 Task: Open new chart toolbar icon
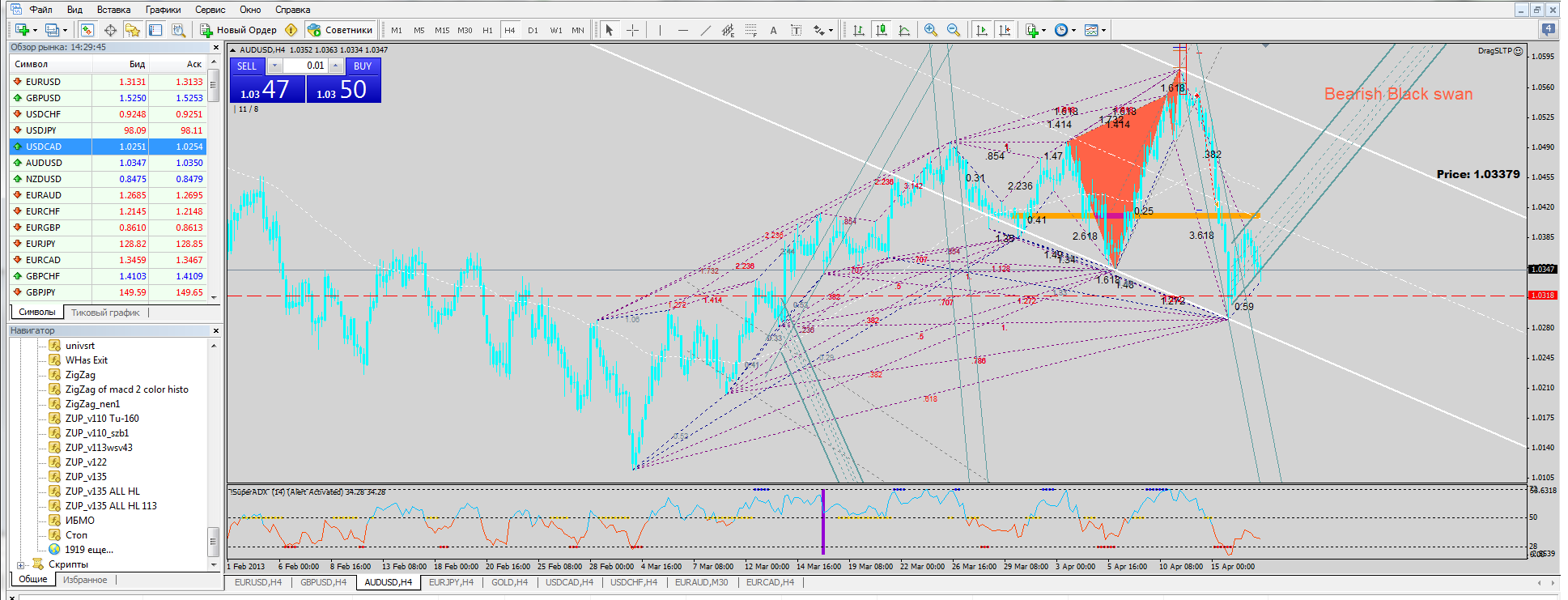(x=23, y=30)
